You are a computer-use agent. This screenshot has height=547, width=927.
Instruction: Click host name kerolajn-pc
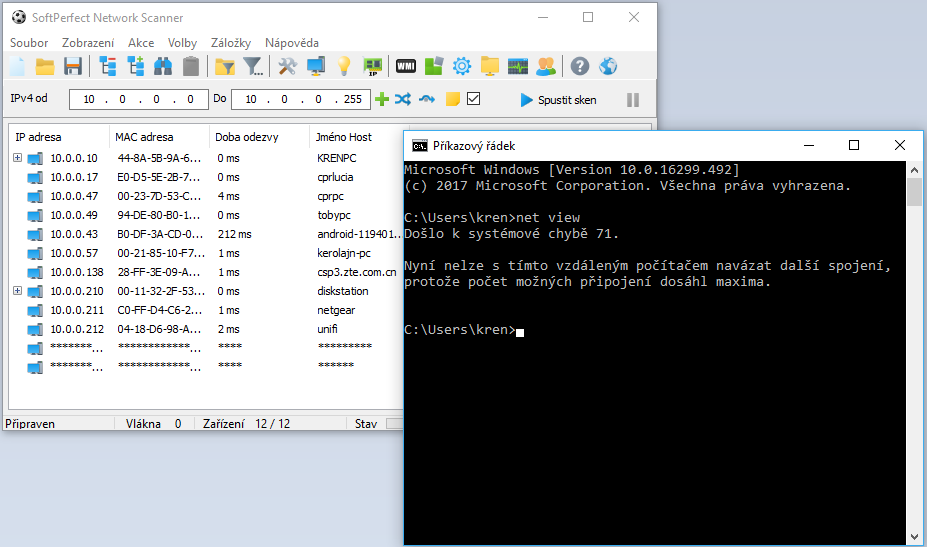tap(344, 253)
